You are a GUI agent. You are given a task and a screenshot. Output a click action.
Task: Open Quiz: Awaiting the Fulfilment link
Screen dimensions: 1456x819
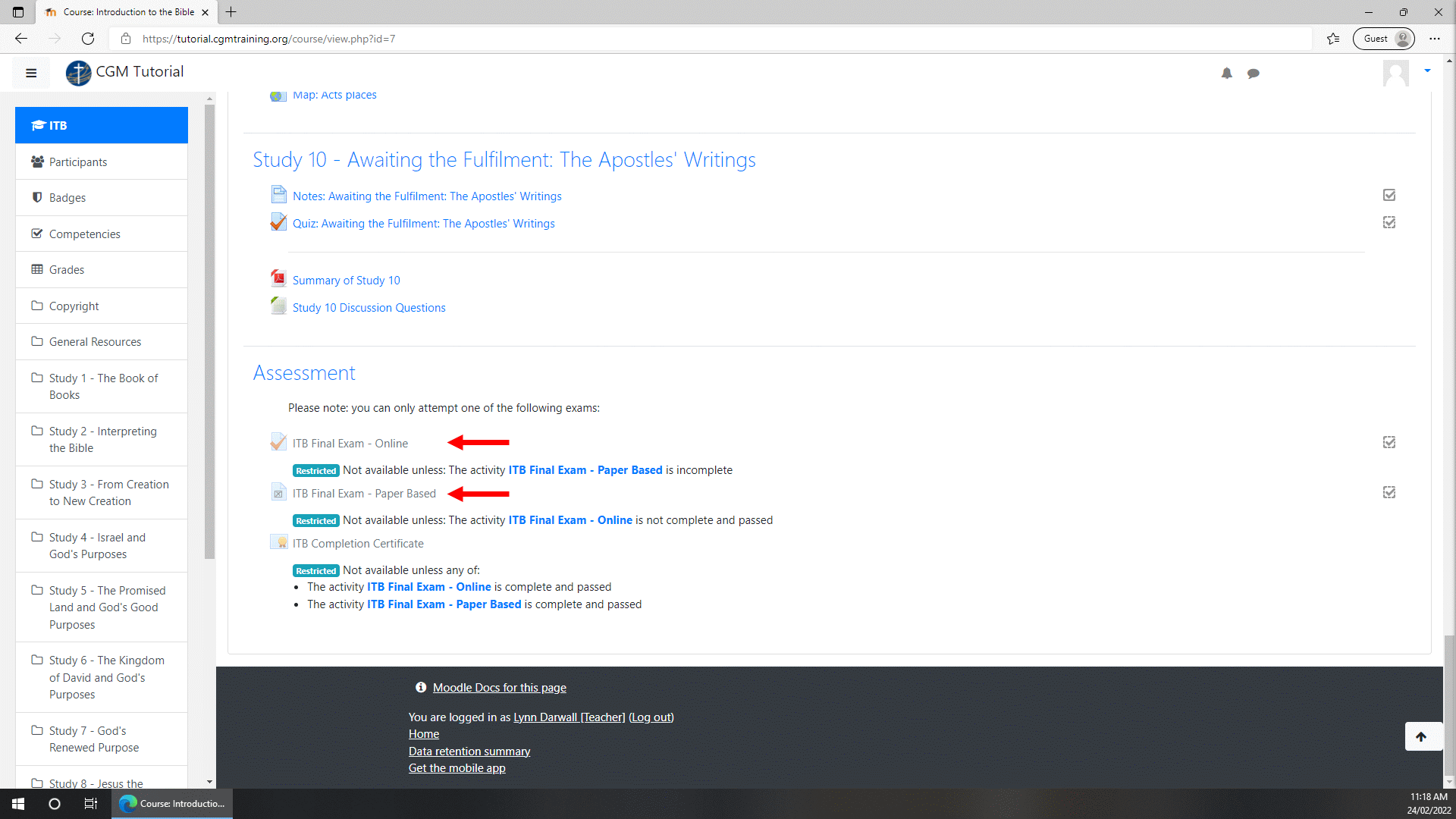[423, 223]
